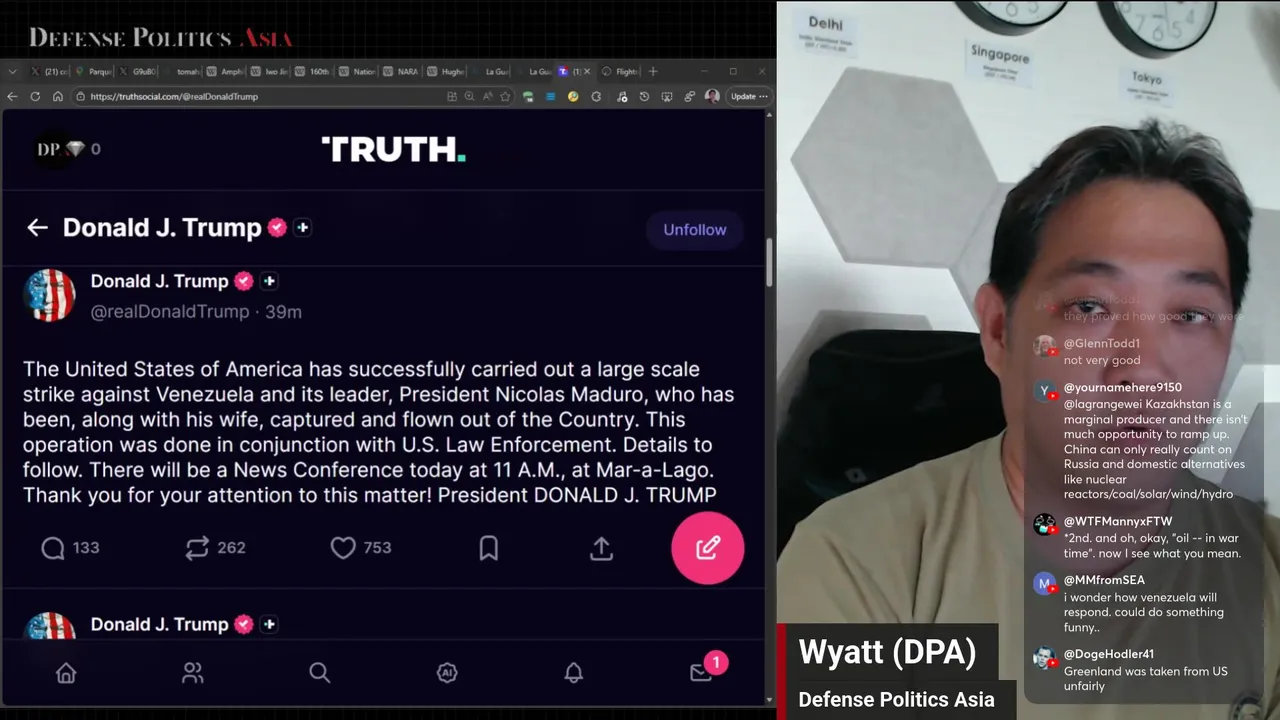Go back in the browser
Viewport: 1280px width, 720px height.
(x=12, y=96)
